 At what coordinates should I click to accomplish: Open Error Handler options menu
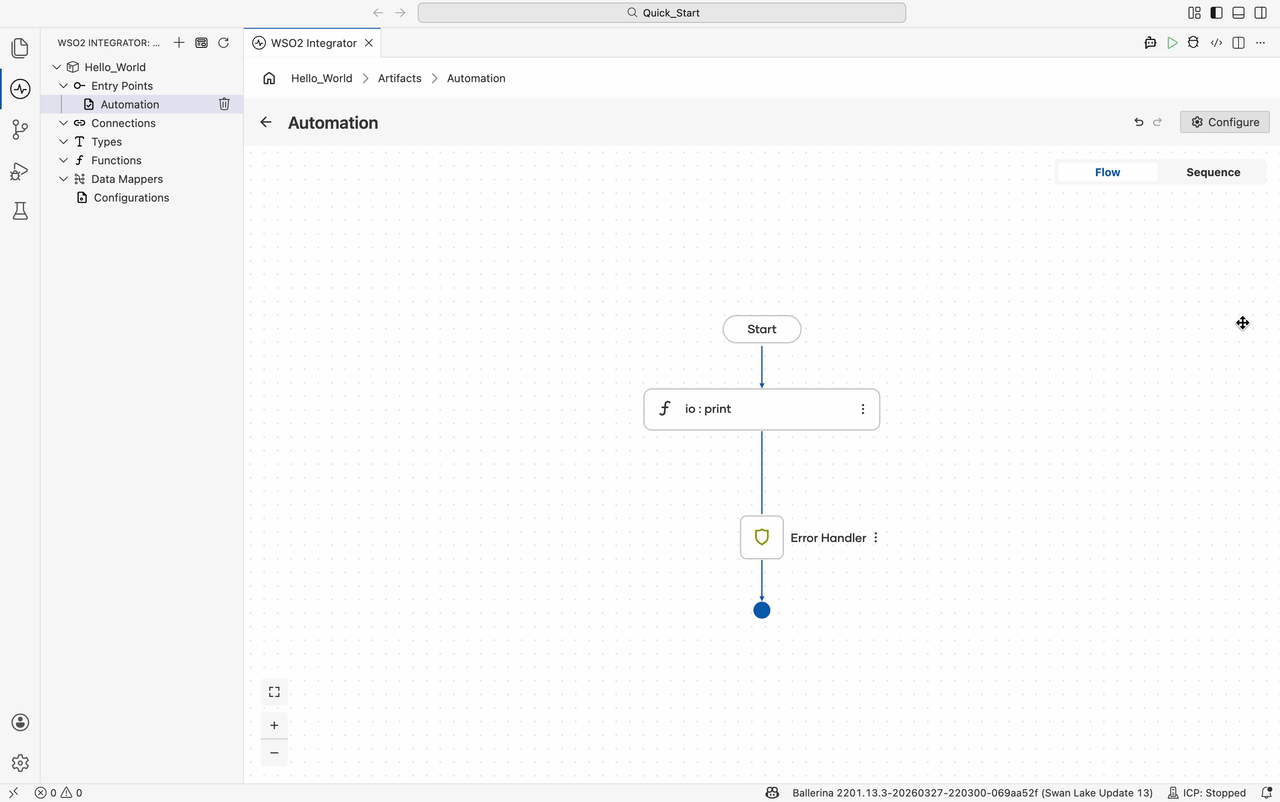(x=876, y=538)
